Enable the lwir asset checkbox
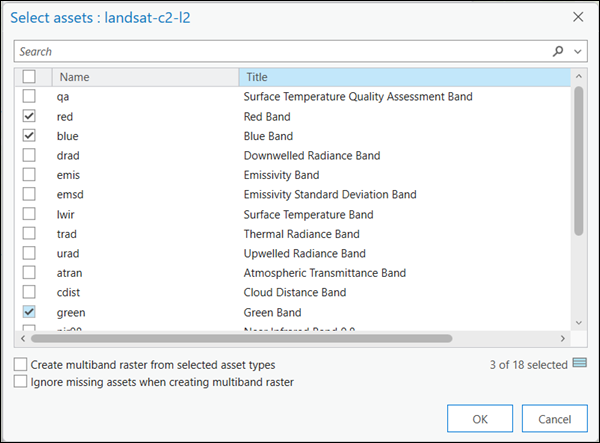The height and width of the screenshot is (443, 600). tap(29, 214)
